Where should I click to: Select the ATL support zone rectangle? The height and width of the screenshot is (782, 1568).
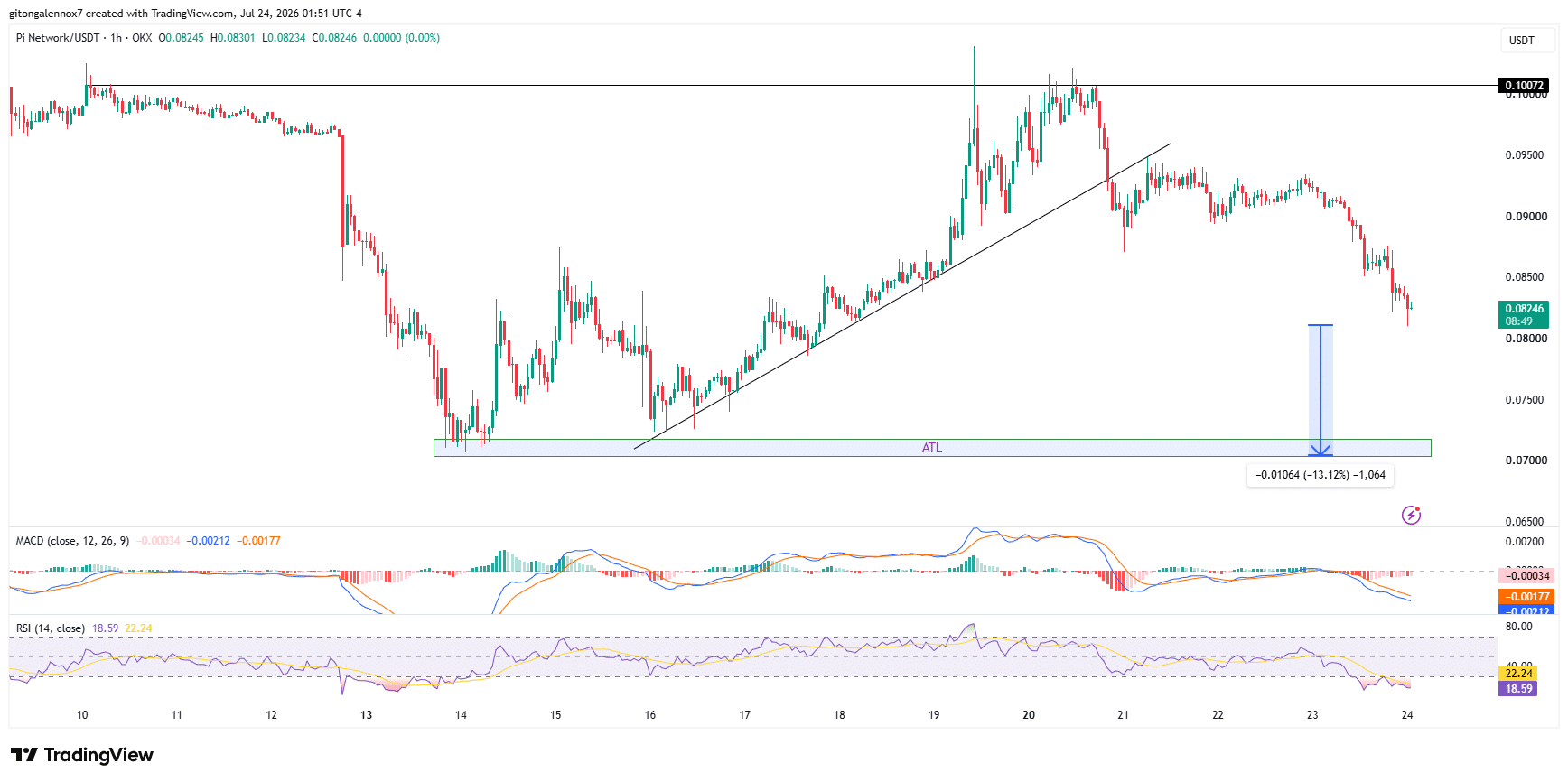coord(932,448)
